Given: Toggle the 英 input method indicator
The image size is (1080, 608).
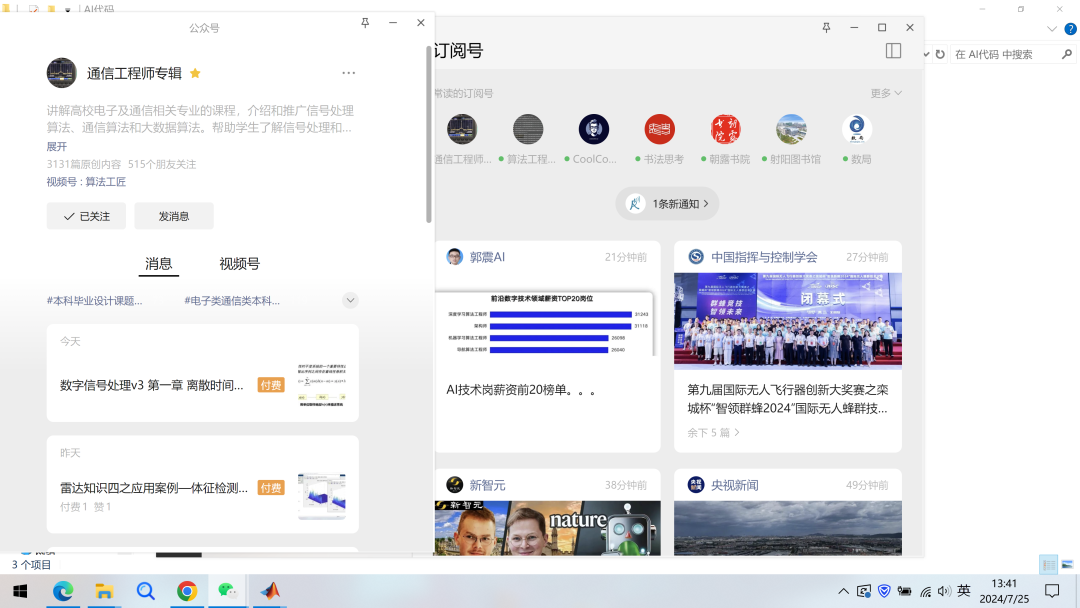Looking at the screenshot, I should click(x=964, y=591).
